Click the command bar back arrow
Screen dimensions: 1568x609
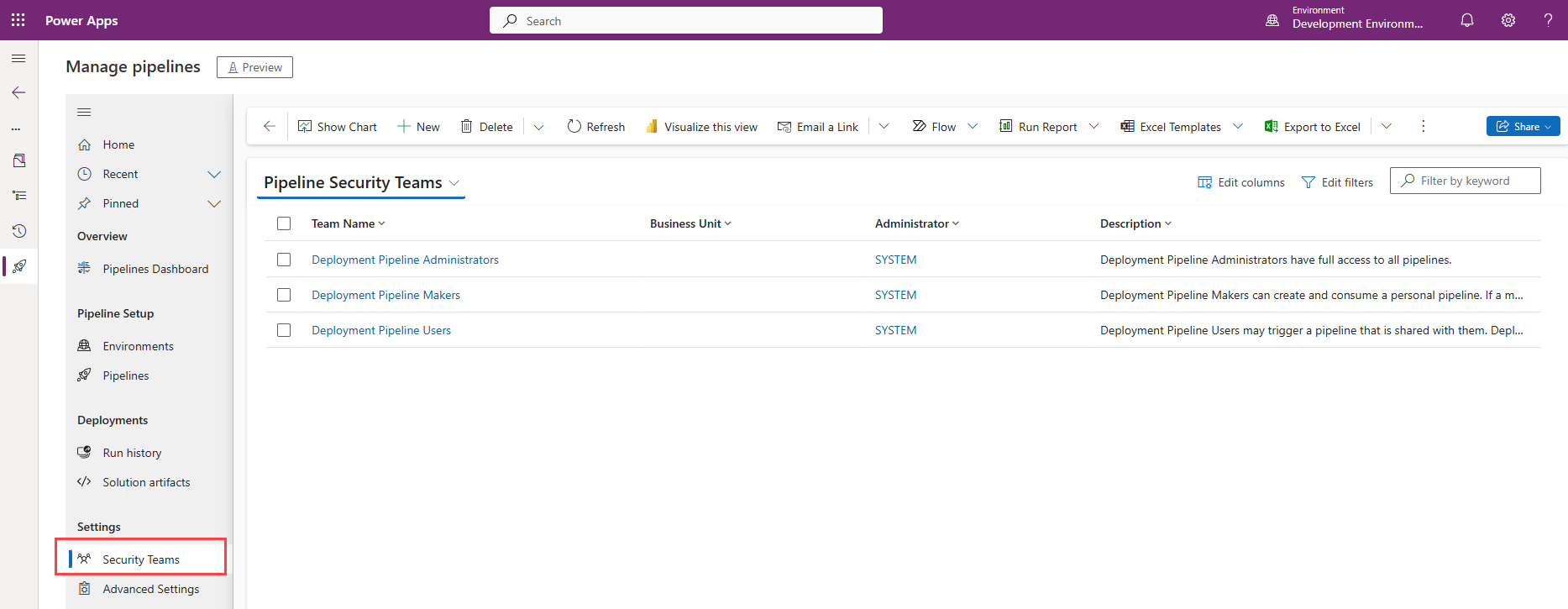270,126
